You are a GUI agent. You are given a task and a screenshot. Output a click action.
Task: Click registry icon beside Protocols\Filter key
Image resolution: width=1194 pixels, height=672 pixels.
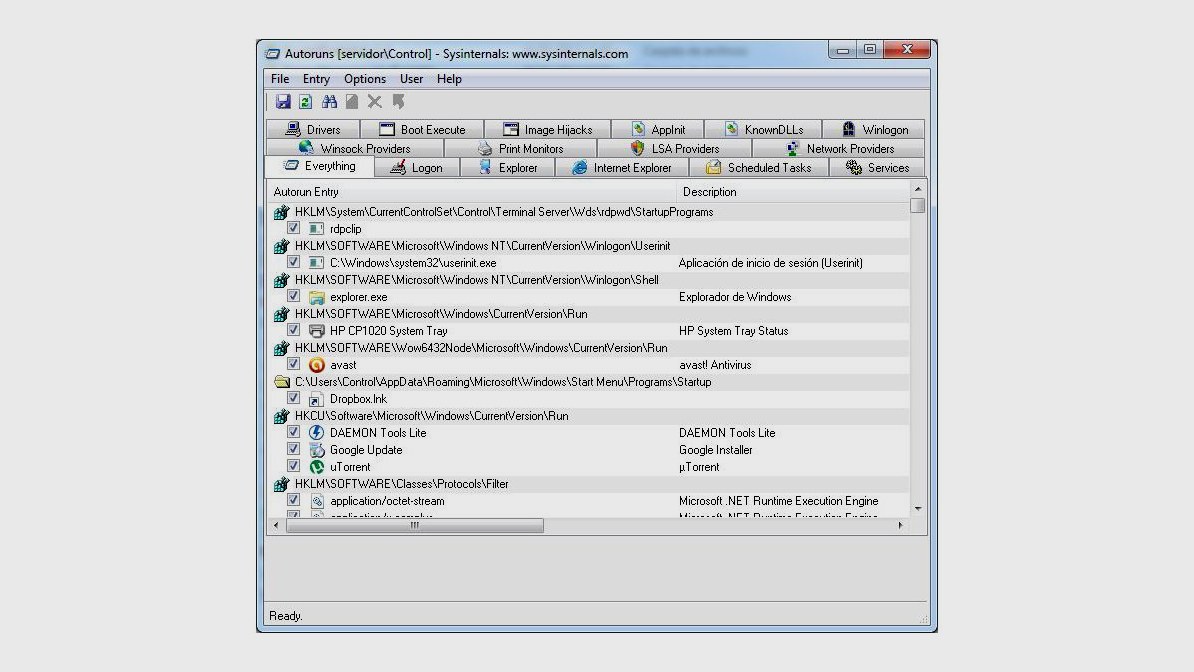[282, 484]
